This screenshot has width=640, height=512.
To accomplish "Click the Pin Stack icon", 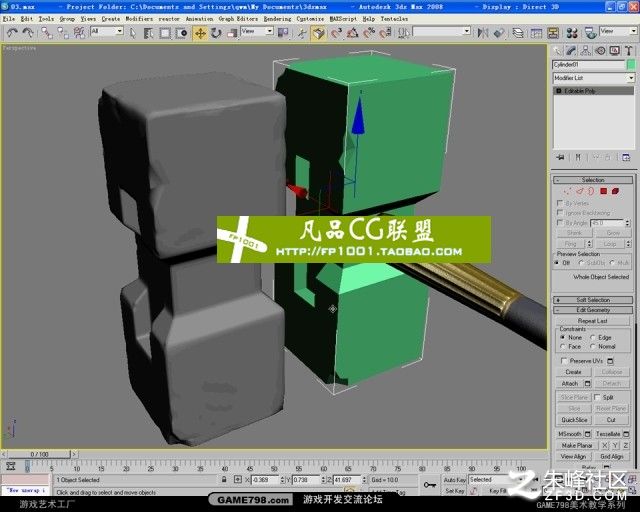I will [560, 157].
